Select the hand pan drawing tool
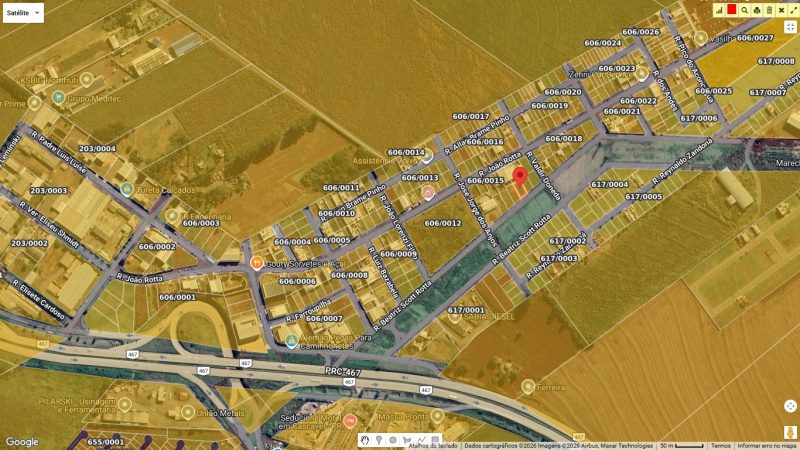 [x=365, y=439]
